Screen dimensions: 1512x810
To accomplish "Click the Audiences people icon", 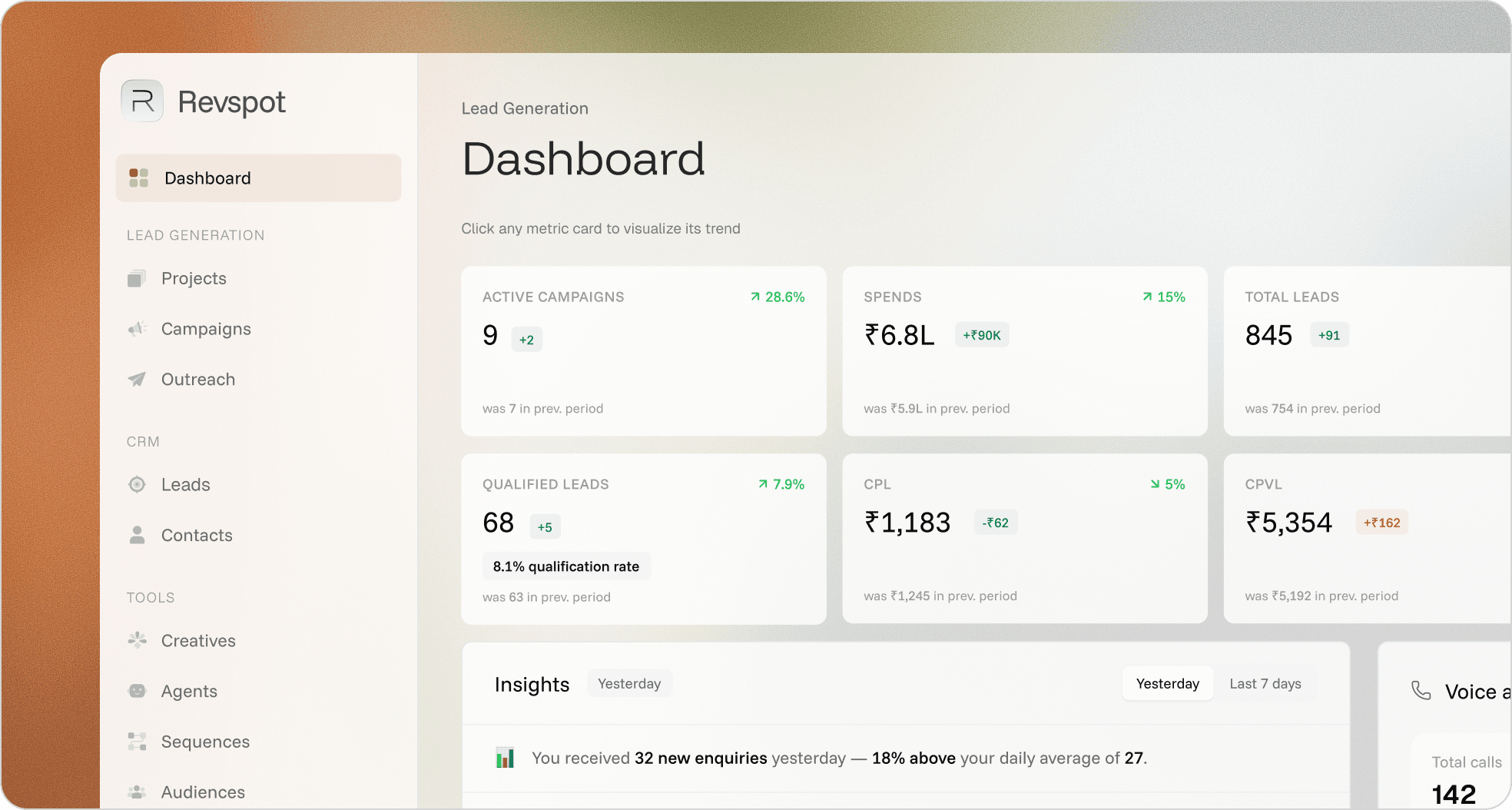I will 137,792.
